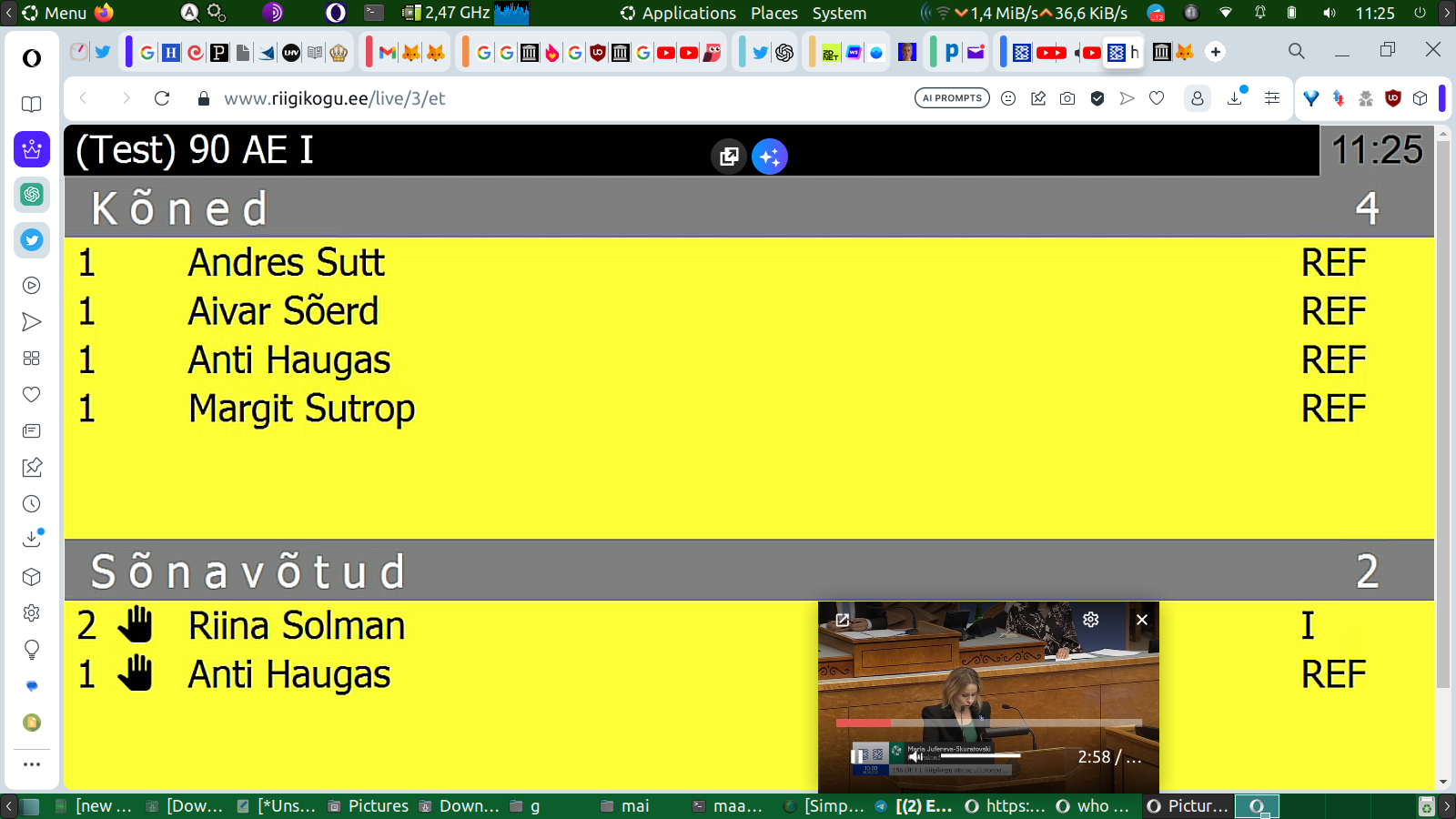Open Extensions cube in sidebar
1456x819 pixels.
(x=32, y=577)
